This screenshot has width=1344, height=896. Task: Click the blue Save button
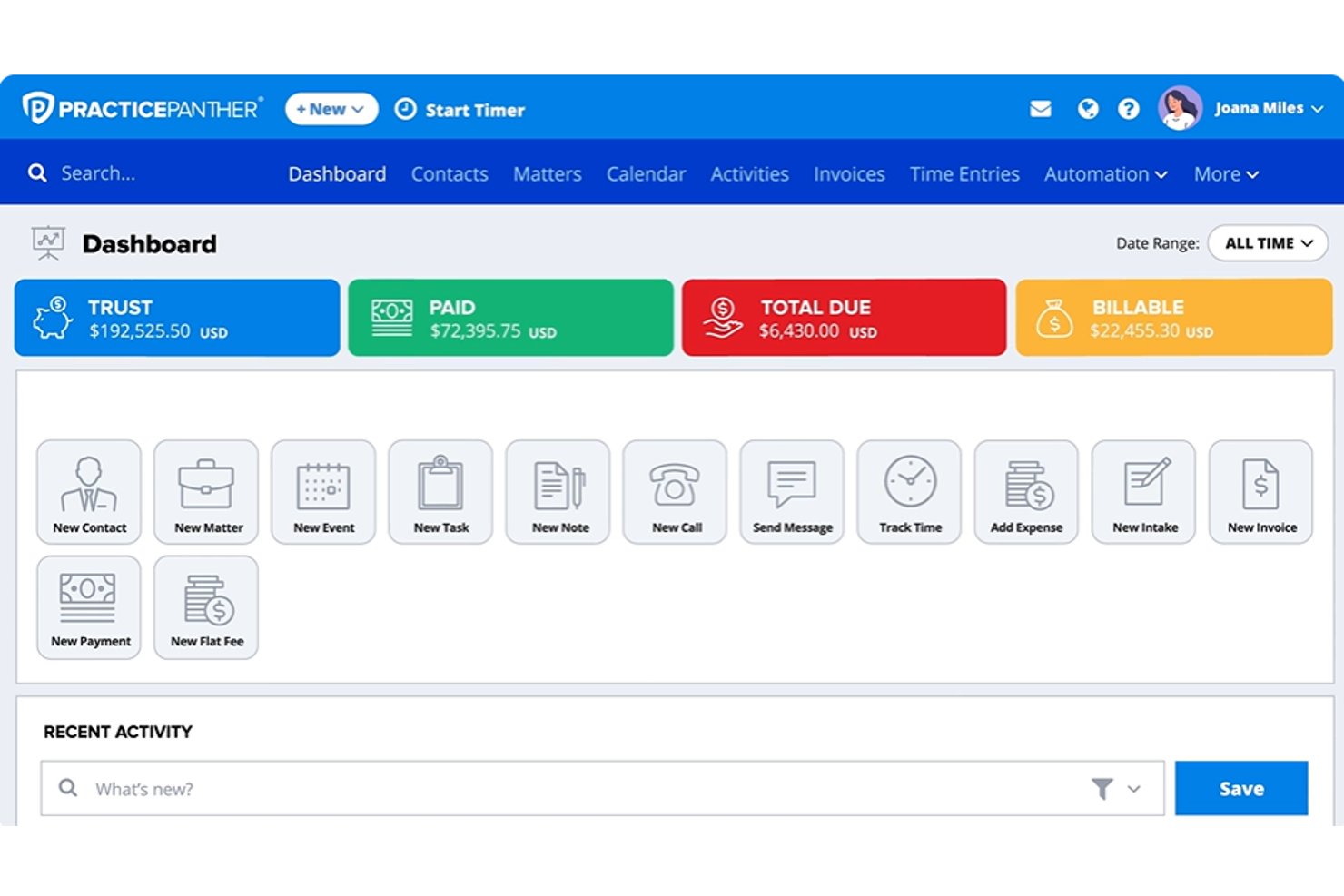(1241, 788)
